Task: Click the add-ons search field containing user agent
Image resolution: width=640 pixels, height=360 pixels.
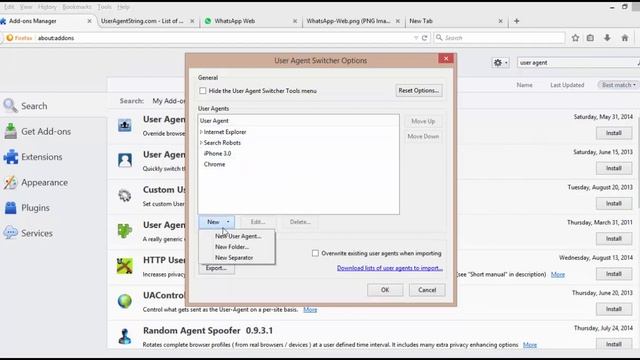Action: 578,62
